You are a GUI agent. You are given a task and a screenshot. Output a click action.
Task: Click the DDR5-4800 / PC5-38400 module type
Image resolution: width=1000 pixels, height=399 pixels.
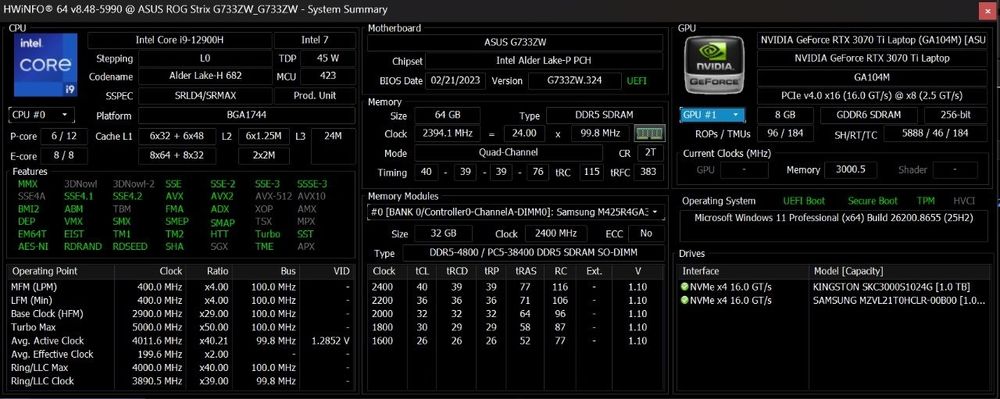533,253
